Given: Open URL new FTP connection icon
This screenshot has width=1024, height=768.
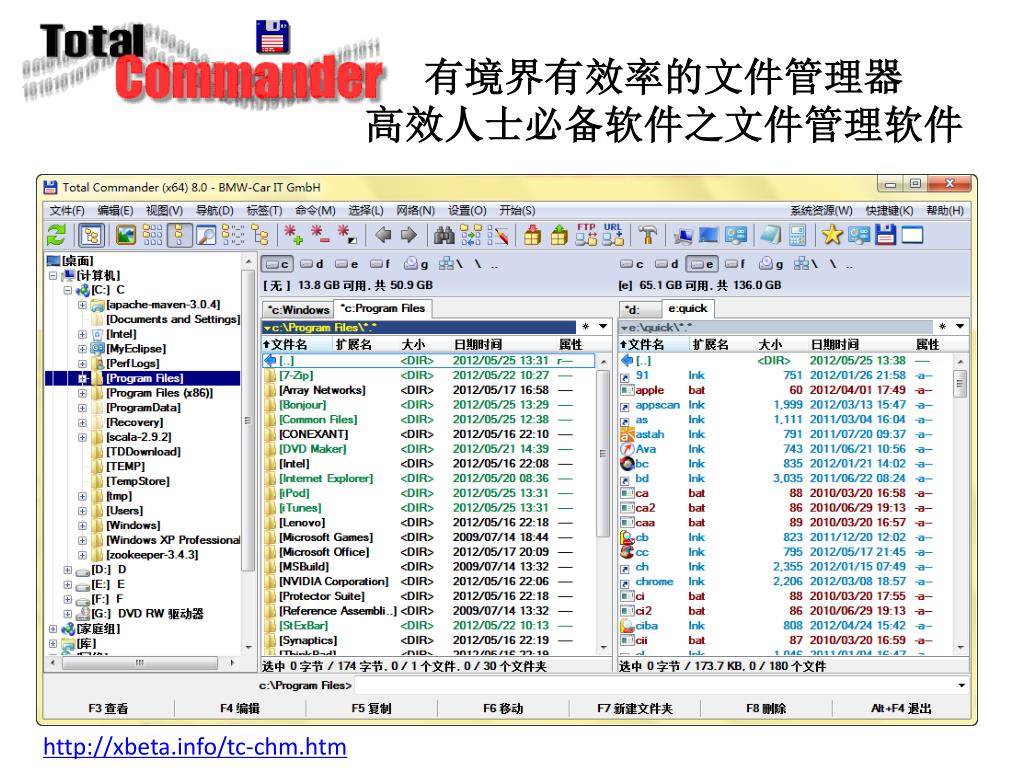Looking at the screenshot, I should (x=613, y=235).
